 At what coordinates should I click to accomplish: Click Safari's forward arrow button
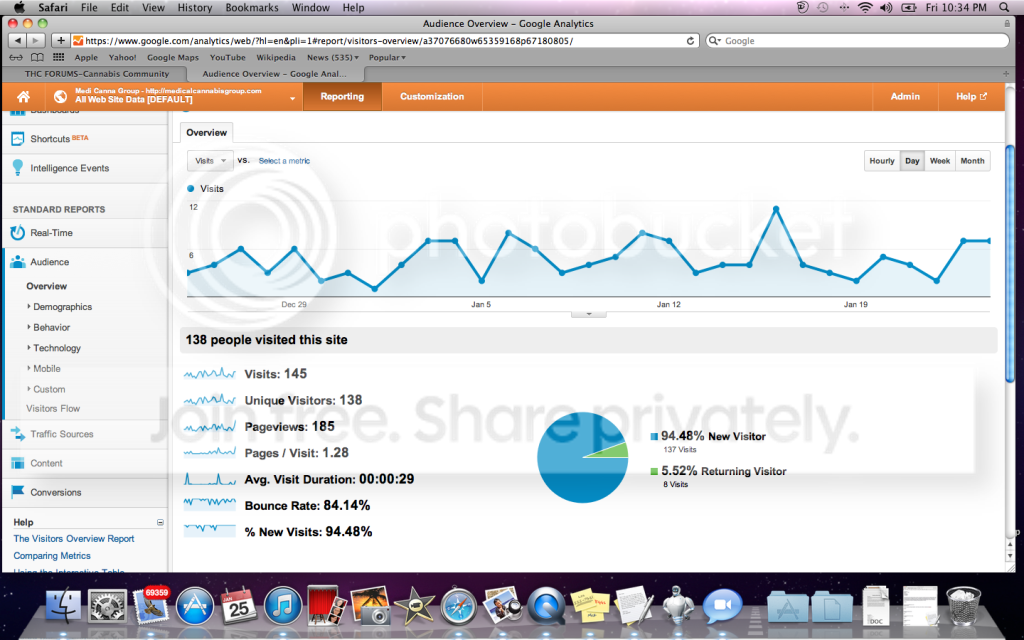tap(36, 40)
